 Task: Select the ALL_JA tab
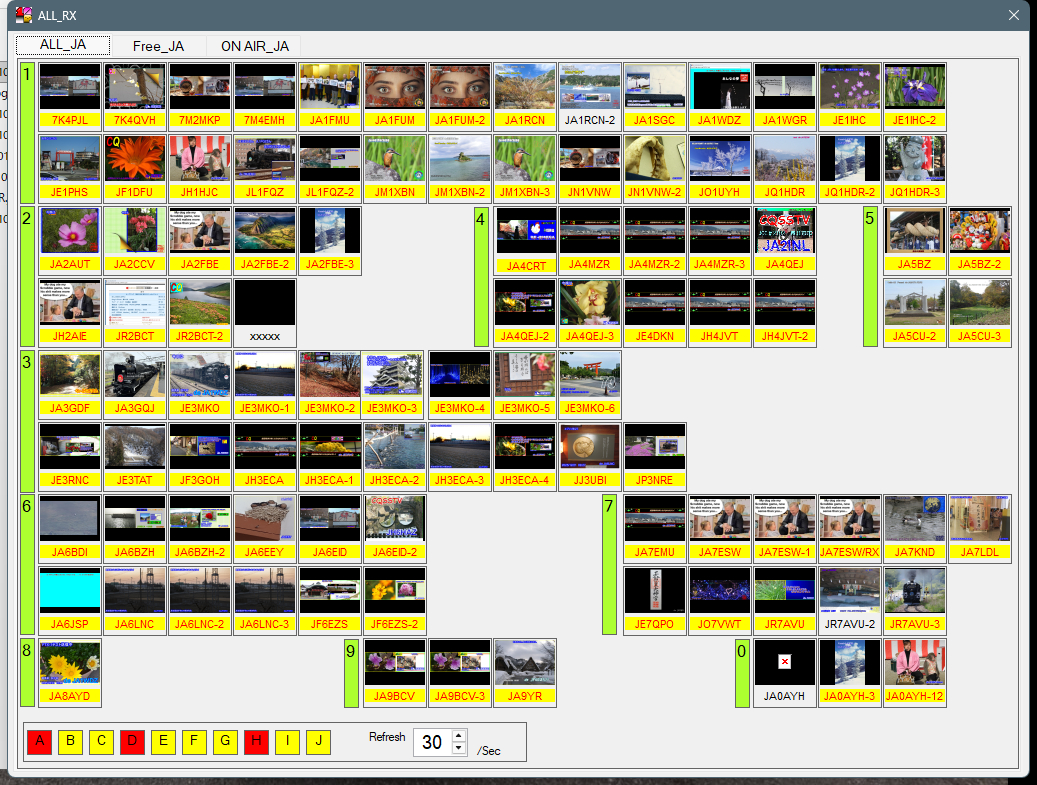tap(63, 46)
